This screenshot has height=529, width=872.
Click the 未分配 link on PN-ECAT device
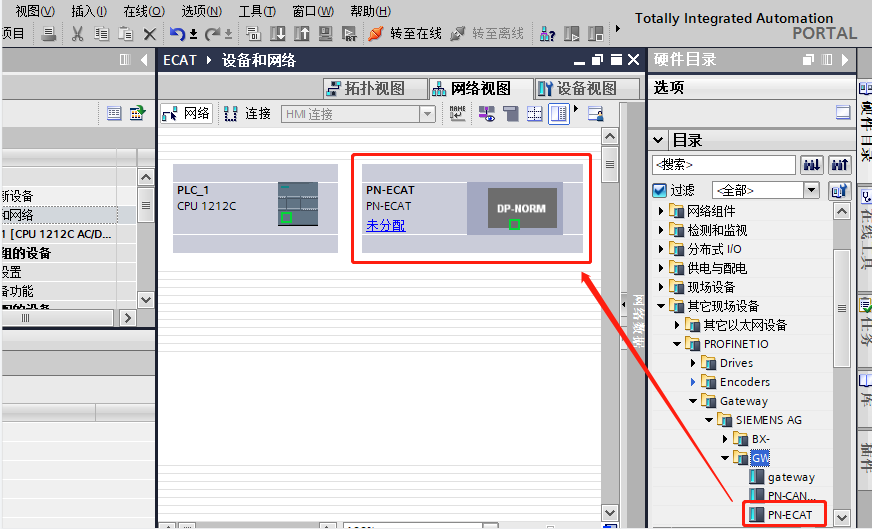[385, 226]
